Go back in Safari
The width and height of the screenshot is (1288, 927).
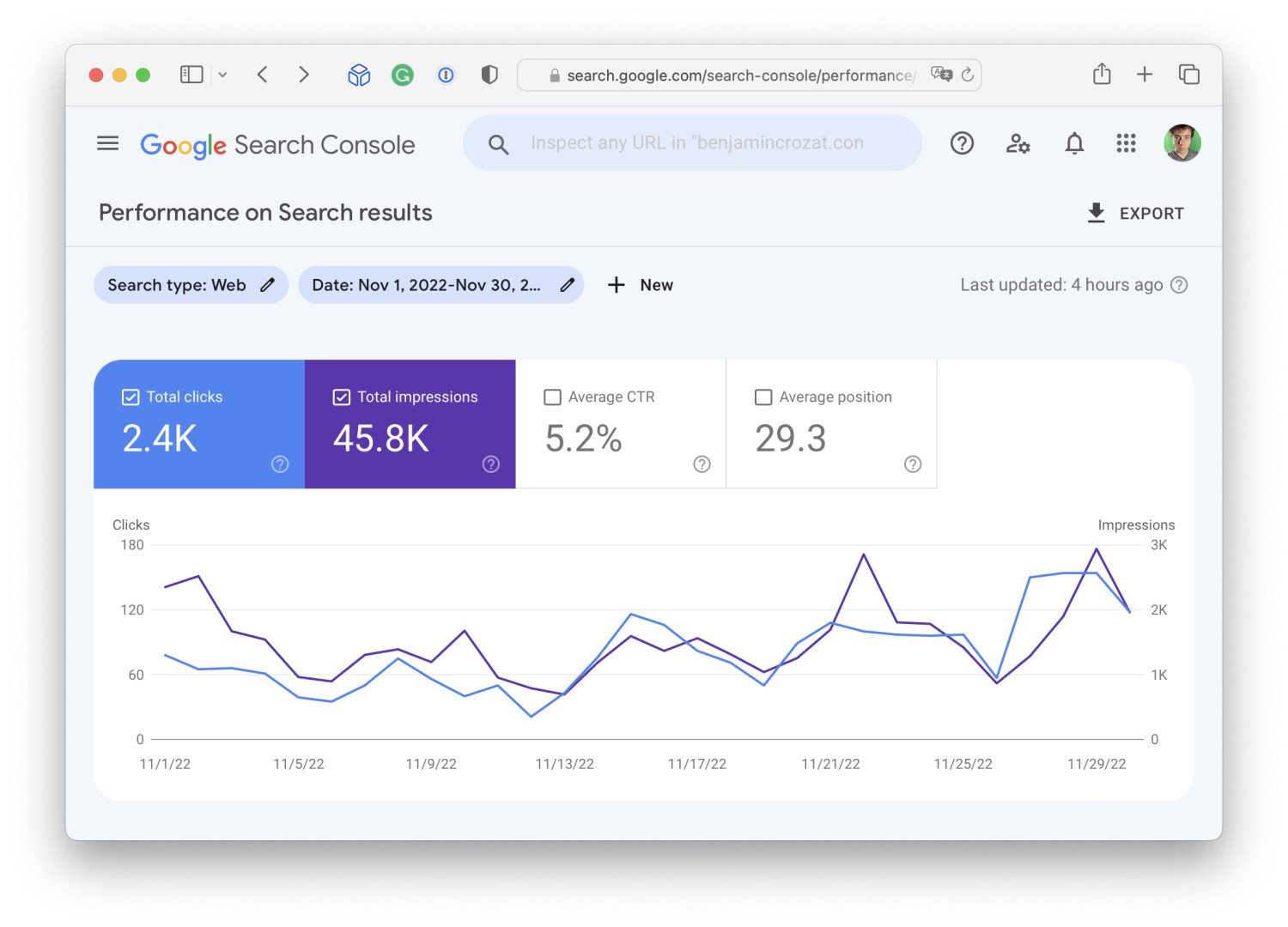(x=263, y=75)
